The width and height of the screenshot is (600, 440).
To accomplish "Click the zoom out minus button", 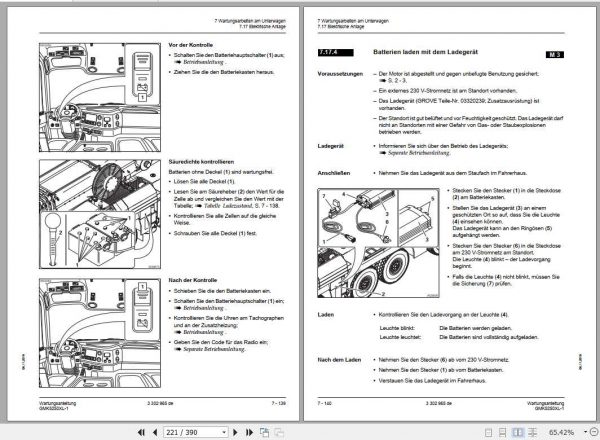I will point(593,432).
